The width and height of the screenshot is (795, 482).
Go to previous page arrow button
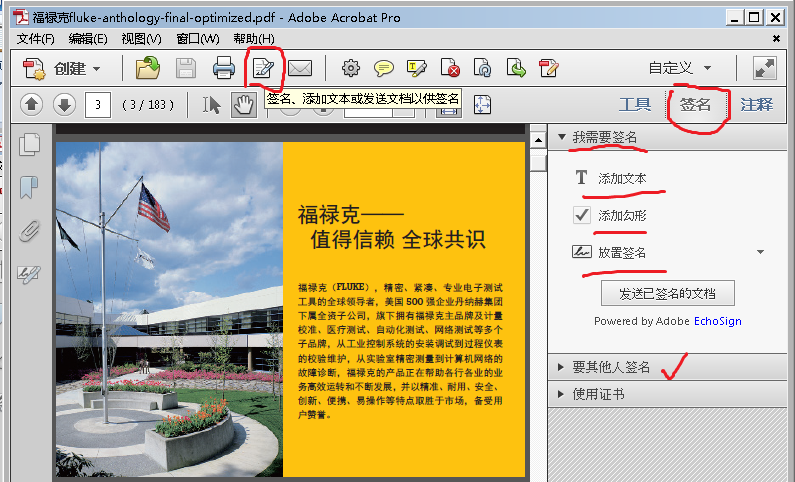[31, 105]
